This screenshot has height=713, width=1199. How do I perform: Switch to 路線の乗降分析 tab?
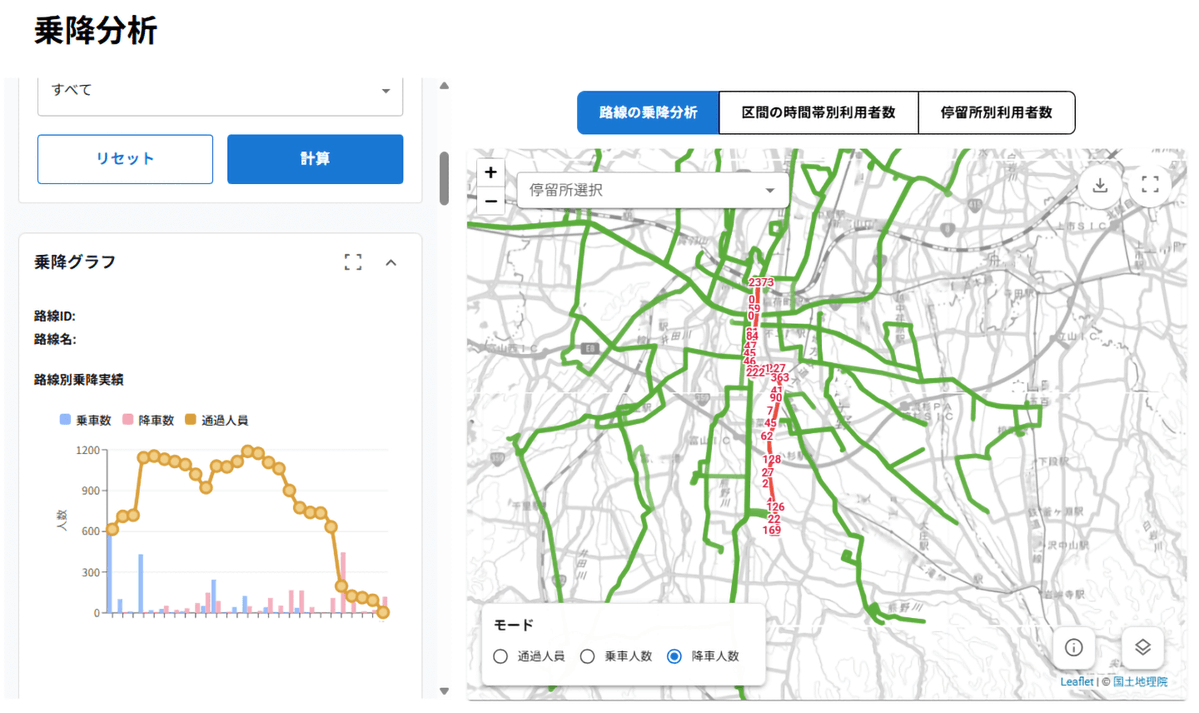(648, 112)
